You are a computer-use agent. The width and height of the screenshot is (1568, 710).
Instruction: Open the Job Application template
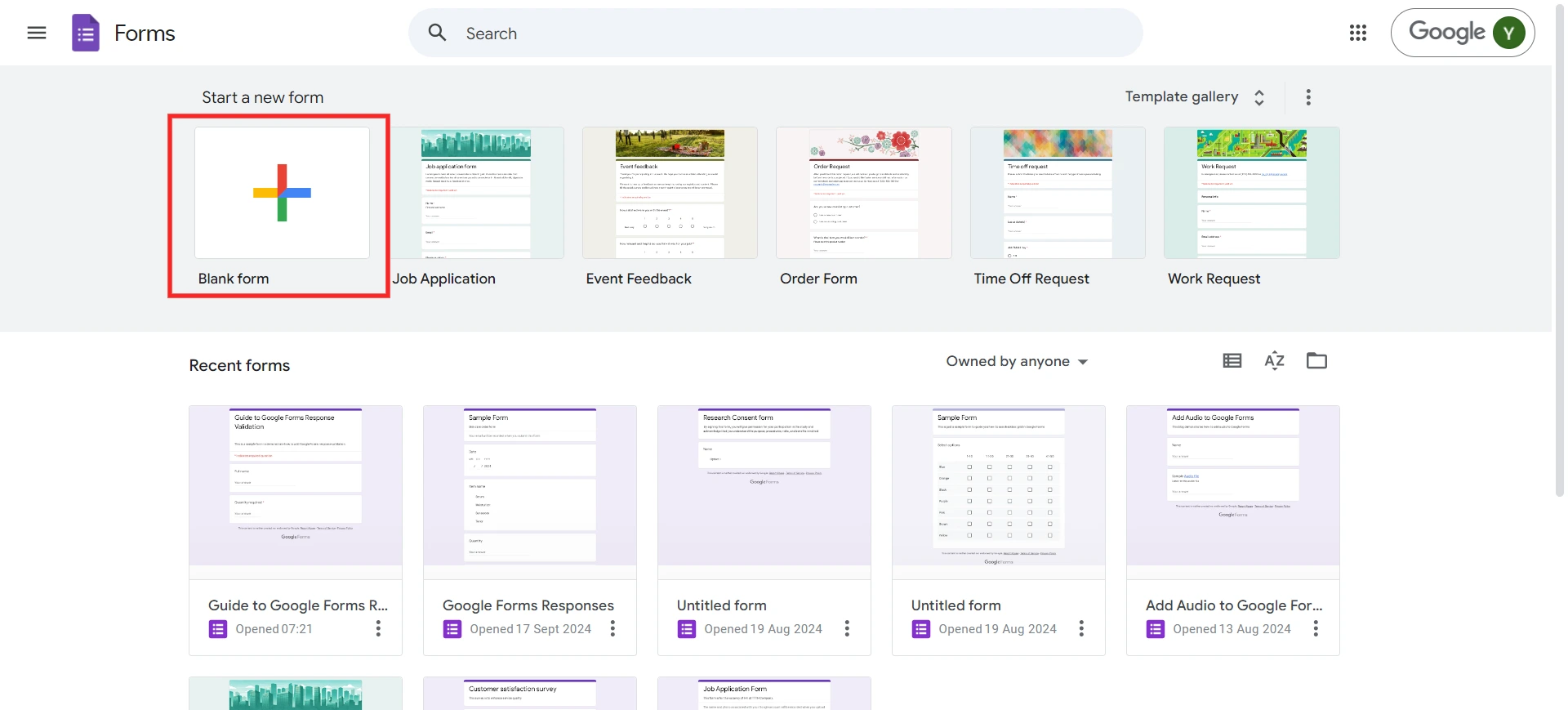[476, 193]
